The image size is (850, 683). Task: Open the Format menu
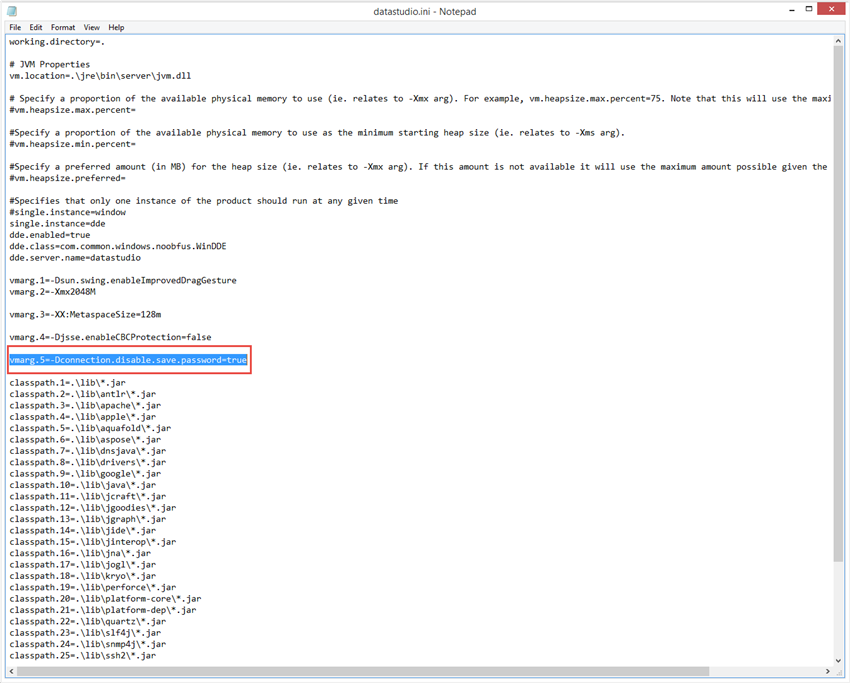click(63, 27)
